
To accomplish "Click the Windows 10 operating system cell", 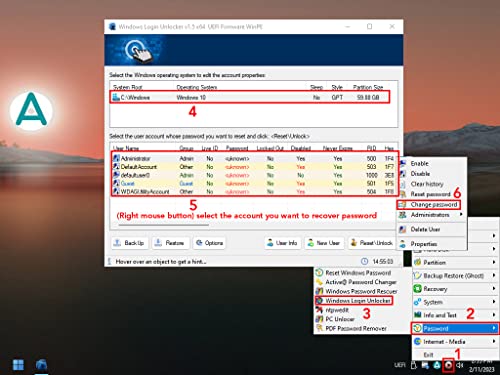I will pyautogui.click(x=191, y=97).
